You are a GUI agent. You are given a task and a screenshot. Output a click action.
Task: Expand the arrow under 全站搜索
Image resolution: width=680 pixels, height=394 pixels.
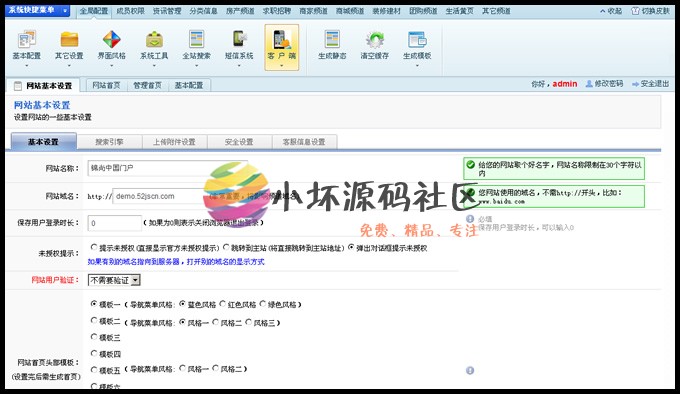196,65
